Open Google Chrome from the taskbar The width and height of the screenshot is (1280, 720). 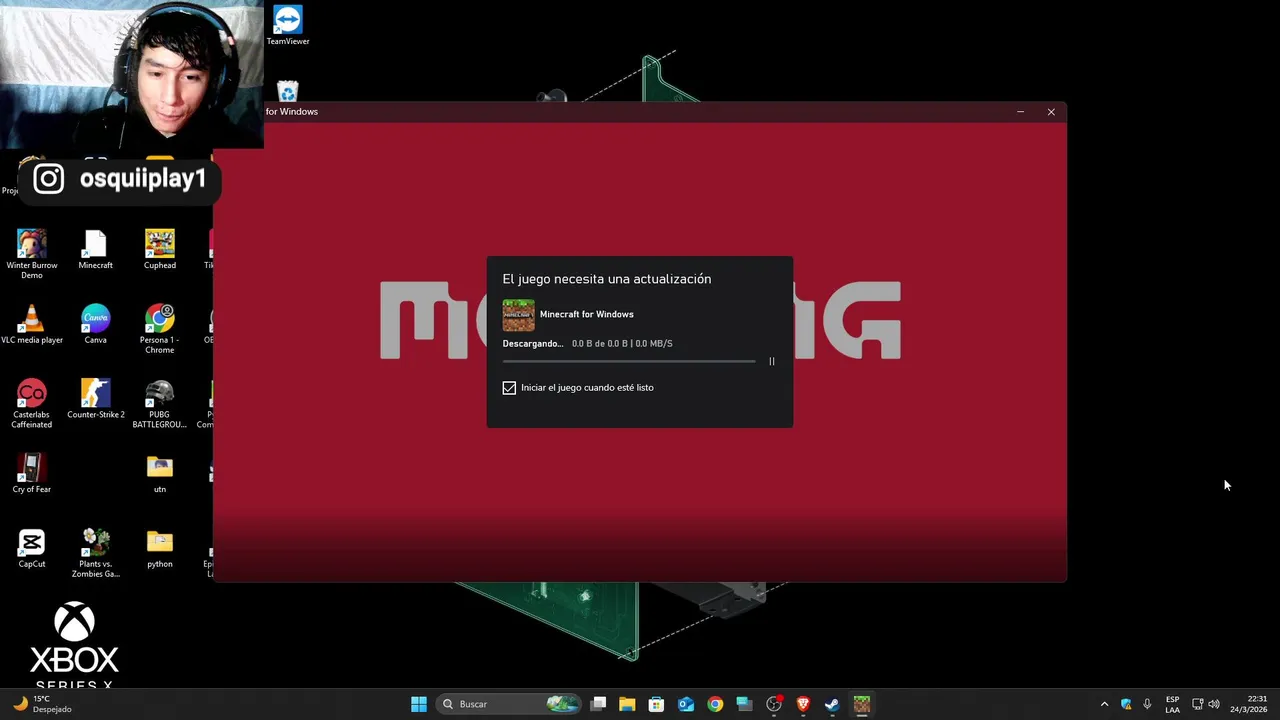[x=715, y=704]
